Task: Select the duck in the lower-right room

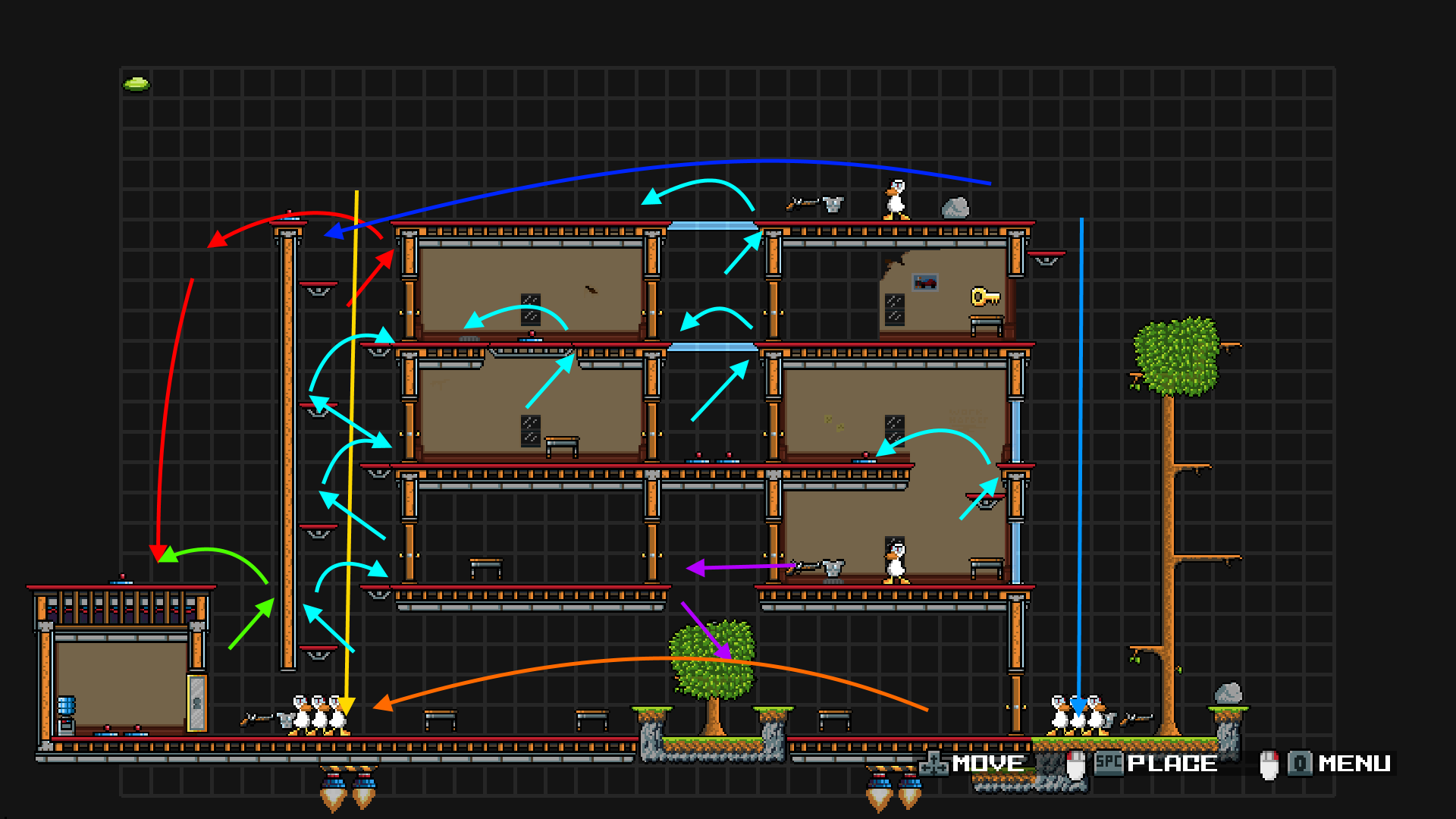Action: [896, 563]
